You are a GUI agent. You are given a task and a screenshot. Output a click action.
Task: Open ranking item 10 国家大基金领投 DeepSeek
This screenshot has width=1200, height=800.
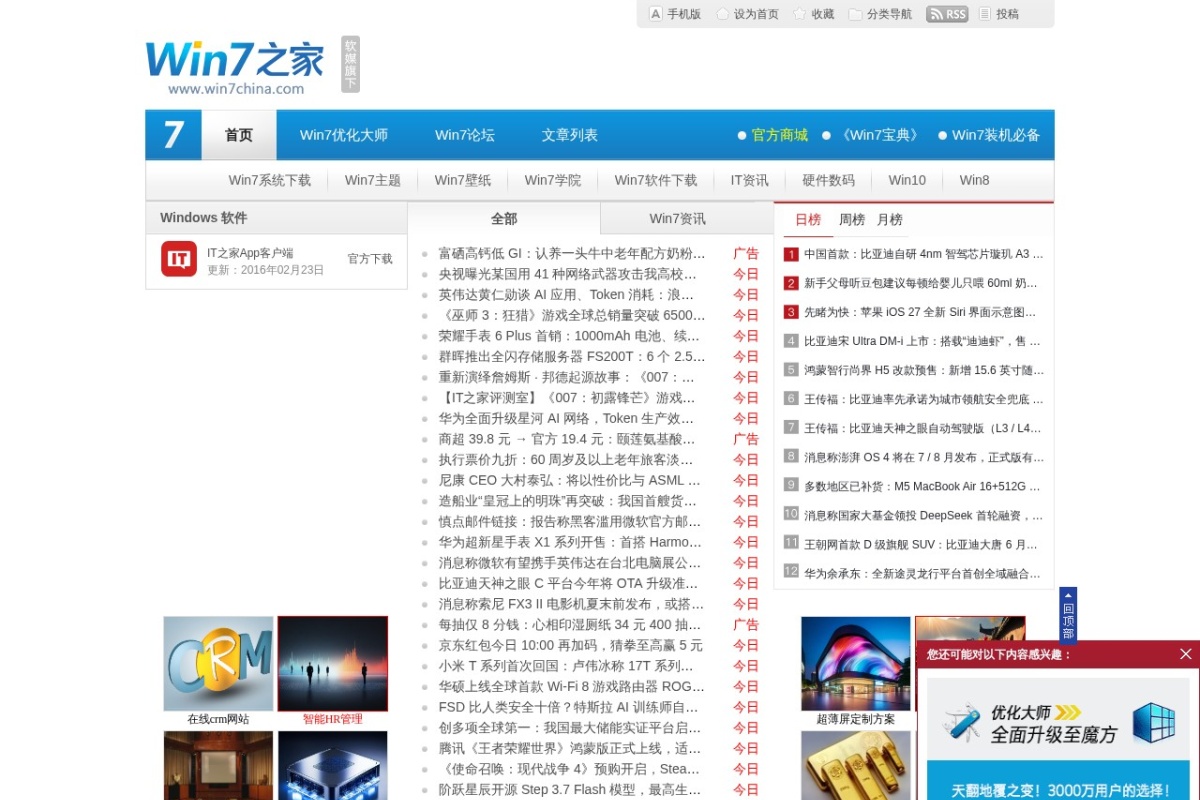(x=923, y=516)
